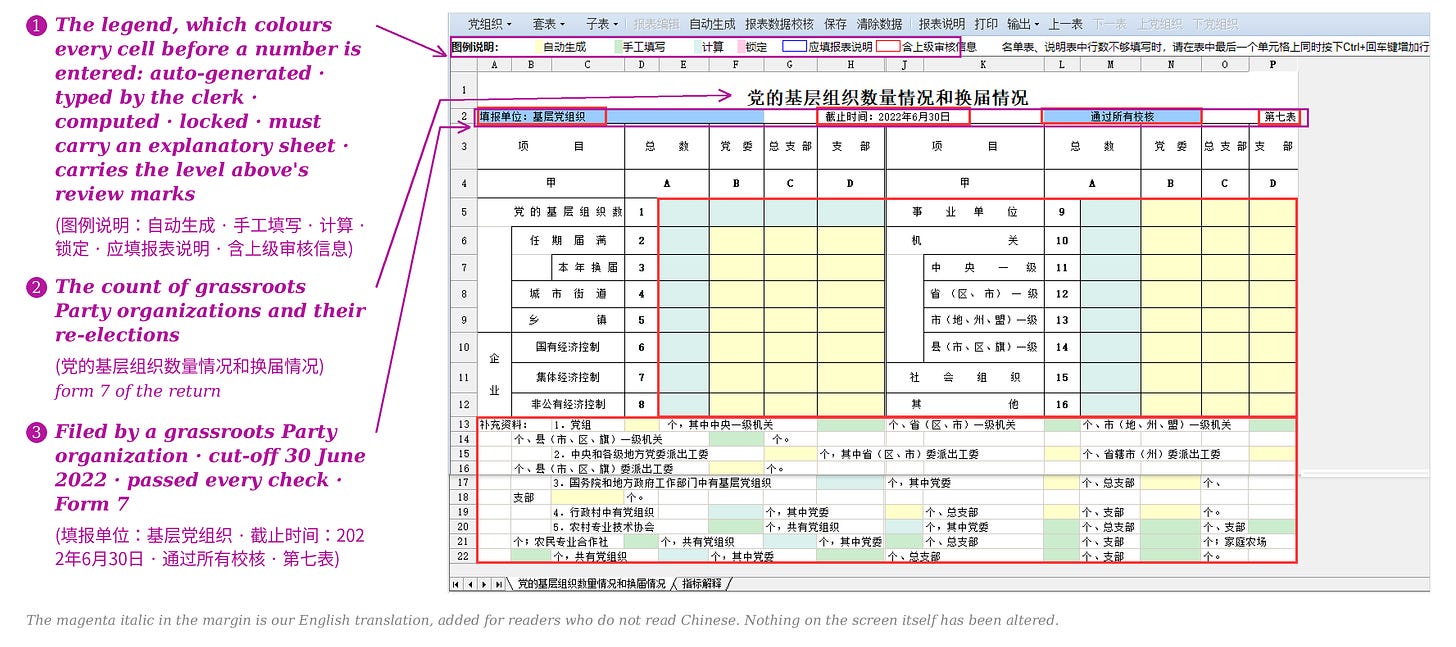Open the 子表 dropdown menu
Screen dimensions: 1456x647
coord(602,24)
